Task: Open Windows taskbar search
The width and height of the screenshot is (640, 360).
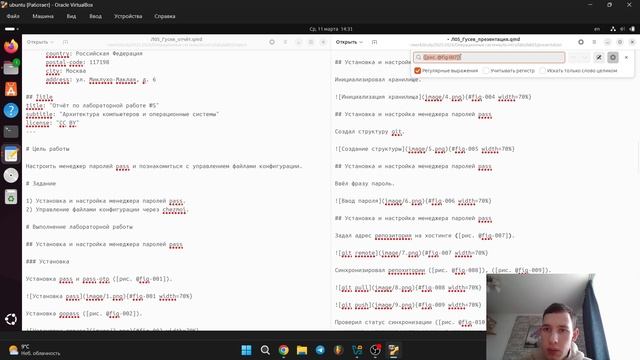Action: tap(265, 350)
